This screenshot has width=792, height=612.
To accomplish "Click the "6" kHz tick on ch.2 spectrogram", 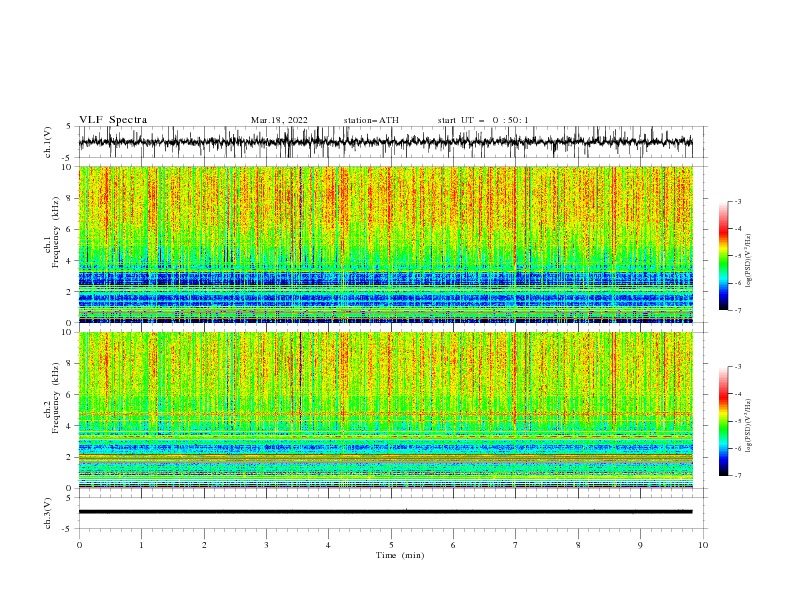I will pyautogui.click(x=70, y=394).
